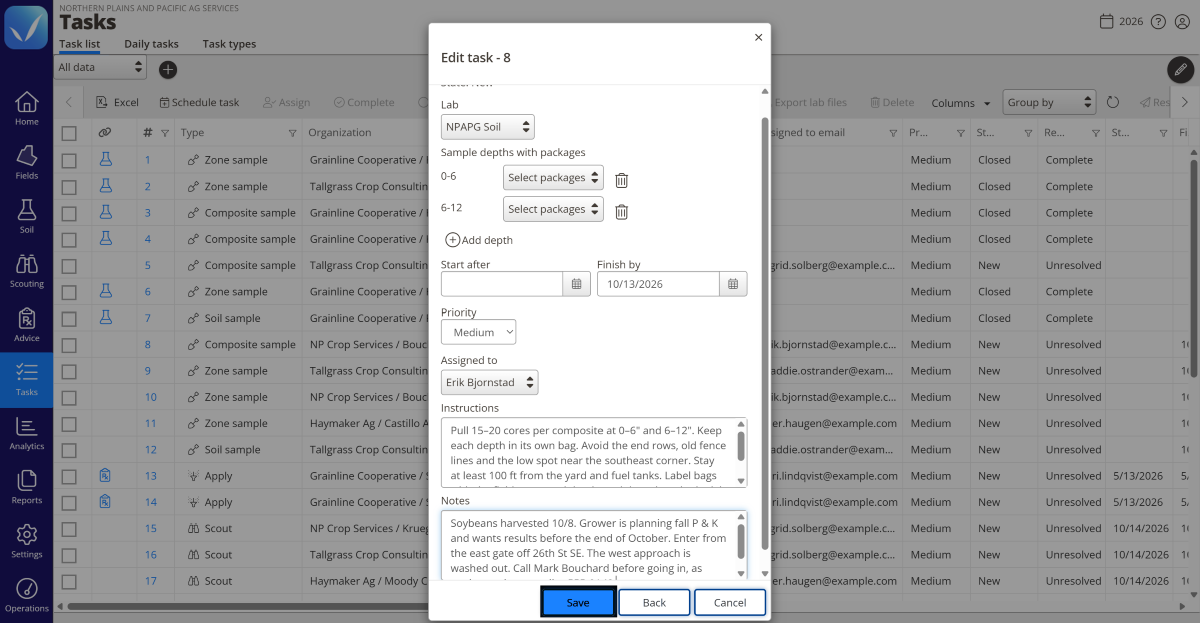The height and width of the screenshot is (623, 1200).
Task: Toggle the select-all header checkbox
Action: pyautogui.click(x=69, y=133)
